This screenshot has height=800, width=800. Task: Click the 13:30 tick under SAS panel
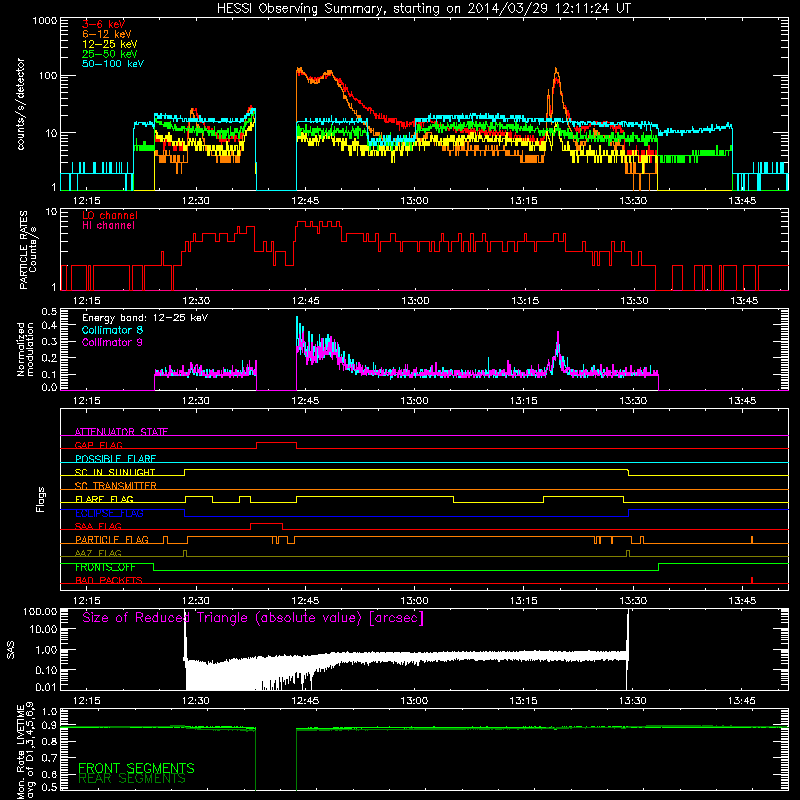(x=633, y=701)
